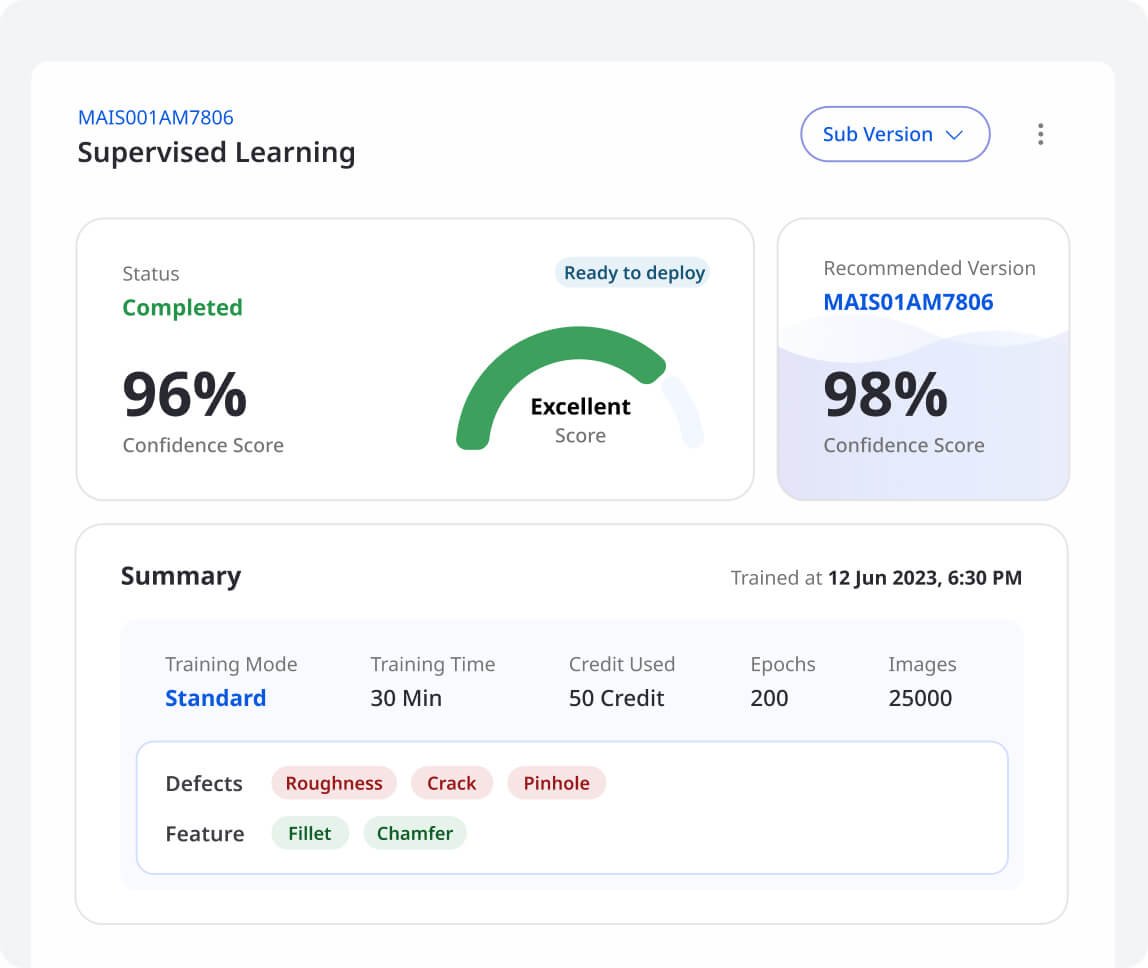Open recommended version MAIS01AM7806 link
1148x968 pixels.
point(908,302)
